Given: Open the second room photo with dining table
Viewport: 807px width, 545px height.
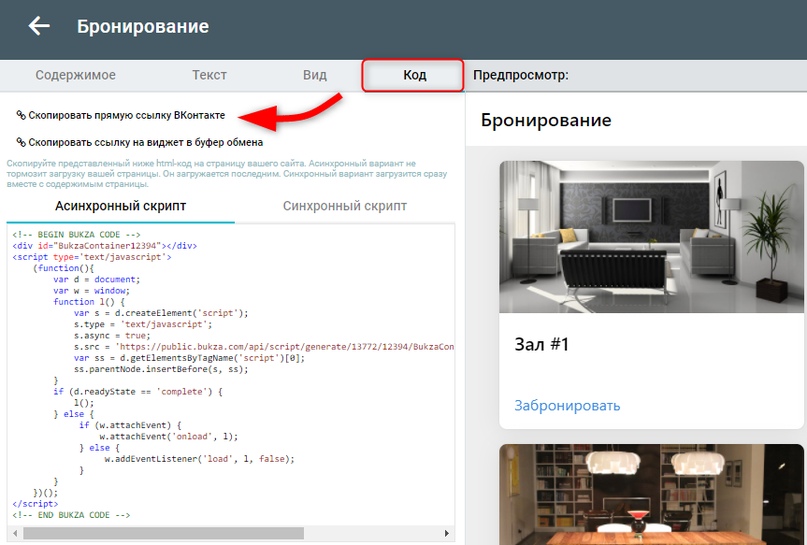Looking at the screenshot, I should click(651, 495).
